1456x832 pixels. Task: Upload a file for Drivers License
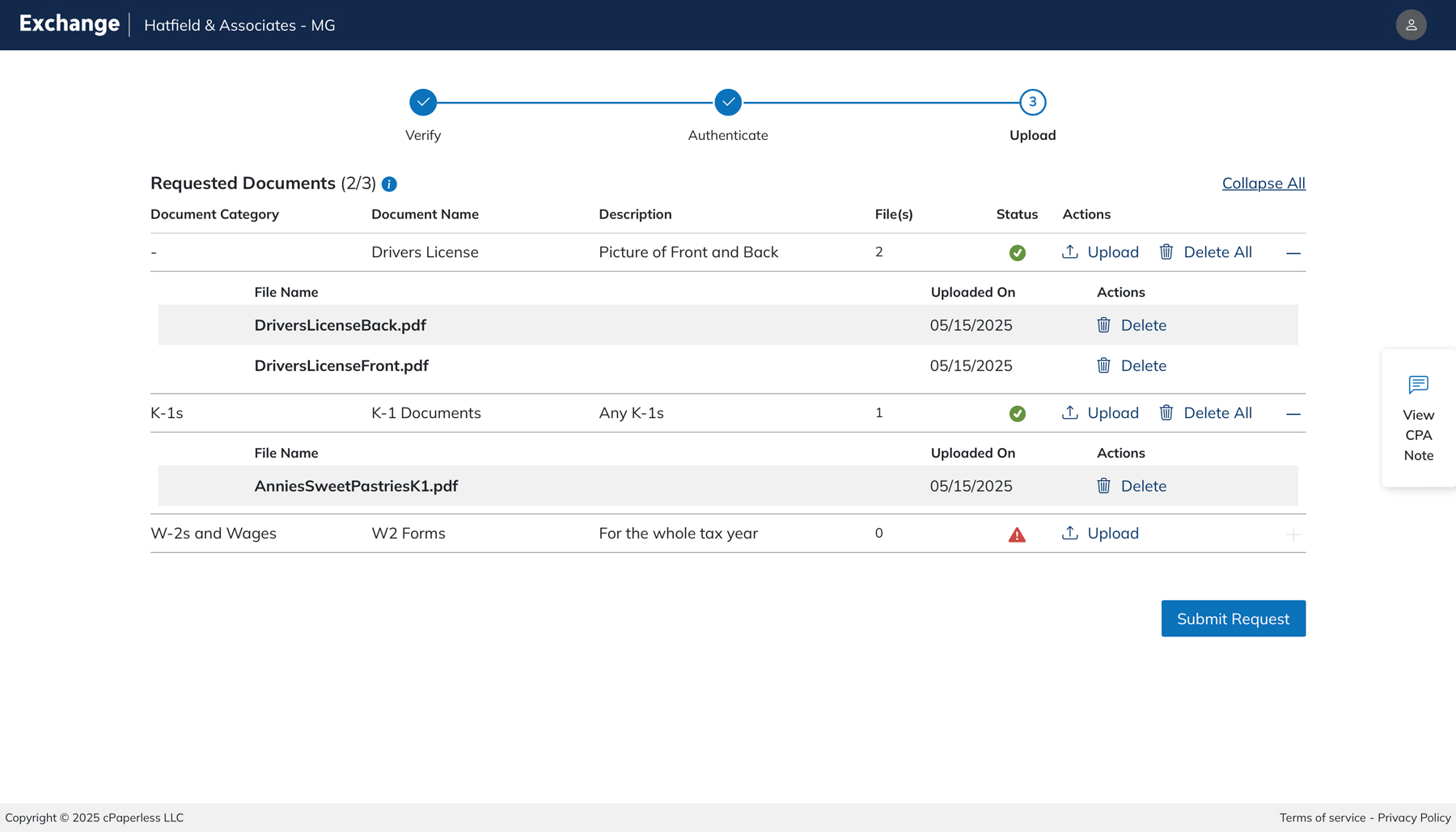(x=1100, y=252)
